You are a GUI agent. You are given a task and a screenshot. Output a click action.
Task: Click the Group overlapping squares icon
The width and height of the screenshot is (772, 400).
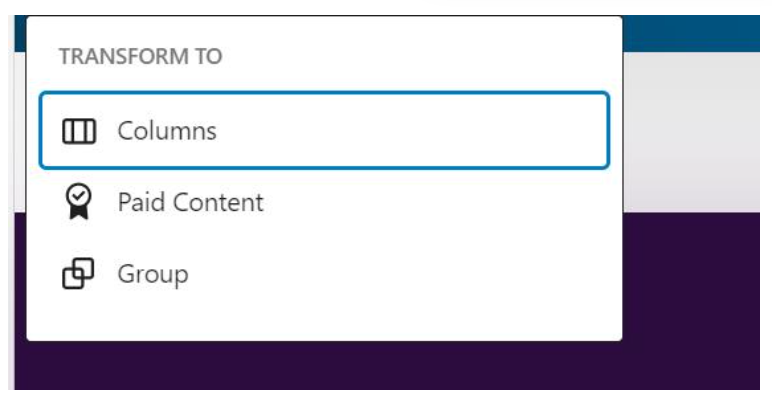tap(79, 274)
